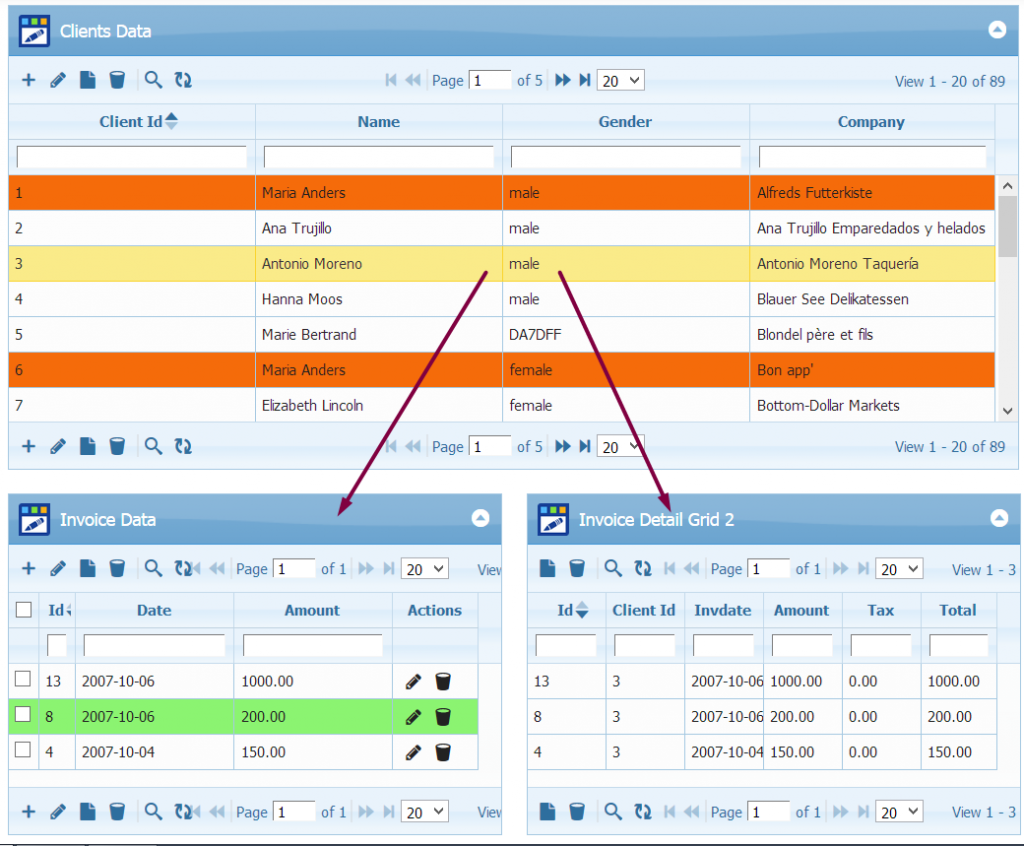Sort by the Company column header
1024x846 pixels.
pos(871,122)
